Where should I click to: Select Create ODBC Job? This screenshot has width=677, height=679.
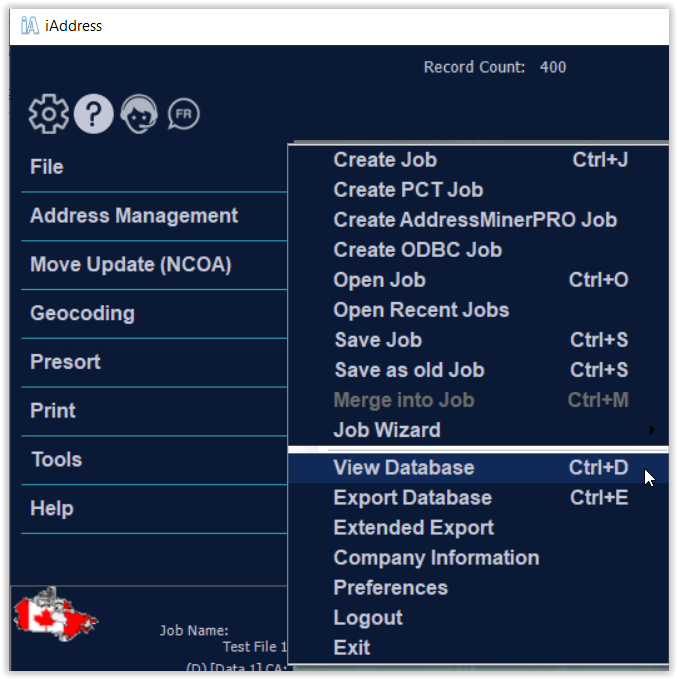pyautogui.click(x=479, y=250)
